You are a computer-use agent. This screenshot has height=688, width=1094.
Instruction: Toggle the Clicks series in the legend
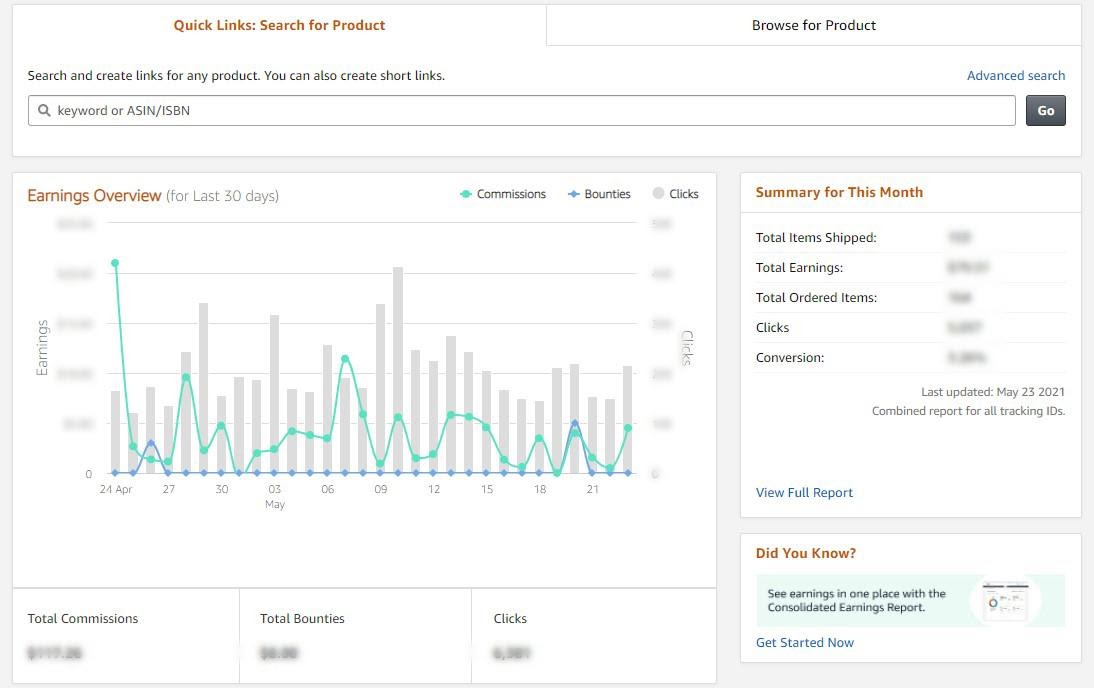point(676,194)
